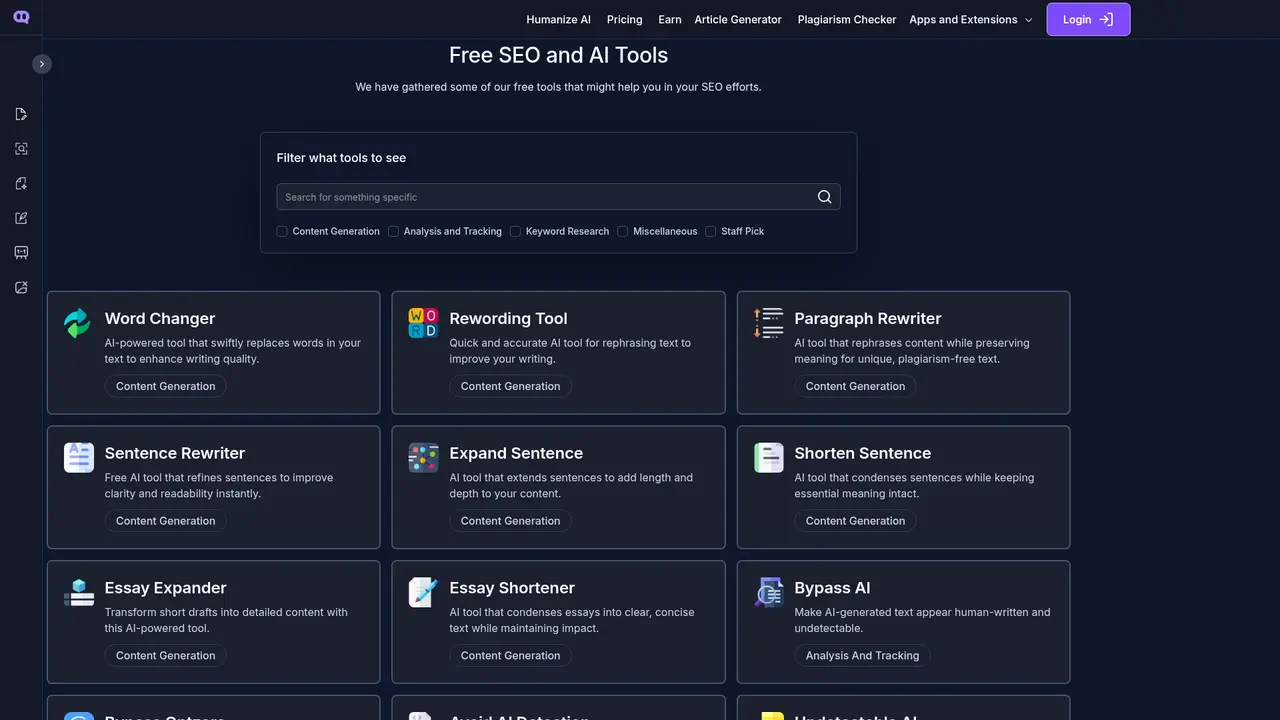Screen dimensions: 1280x720
Task: Click the Sentence Rewriter icon
Action: [78, 458]
